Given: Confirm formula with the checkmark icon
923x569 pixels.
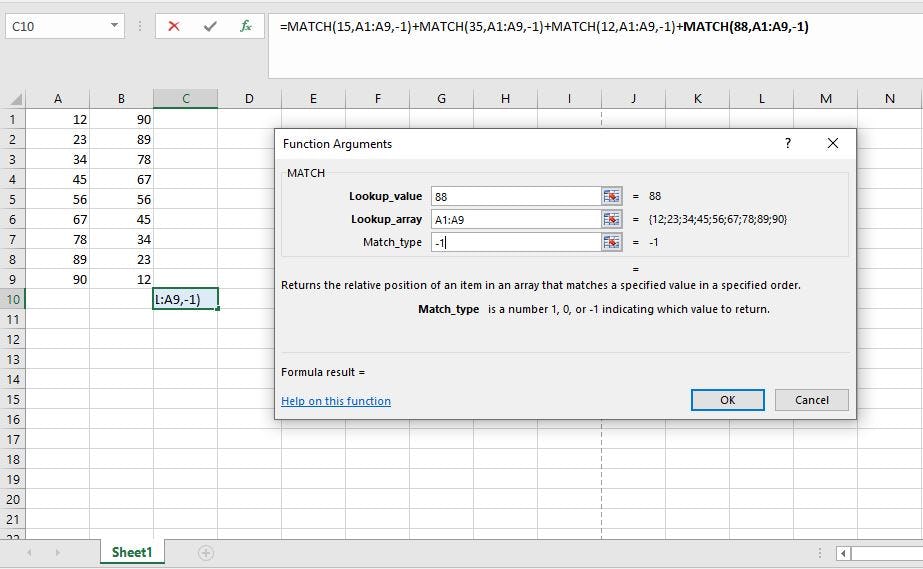Looking at the screenshot, I should click(210, 26).
